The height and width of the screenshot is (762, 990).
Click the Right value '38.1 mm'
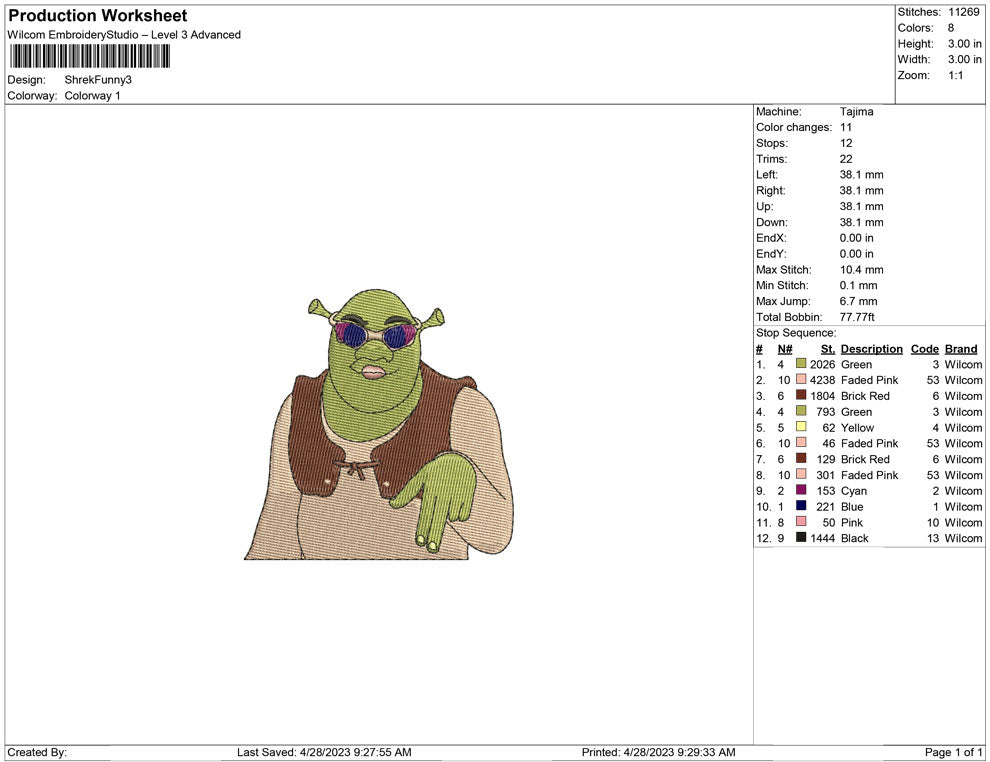pyautogui.click(x=861, y=191)
